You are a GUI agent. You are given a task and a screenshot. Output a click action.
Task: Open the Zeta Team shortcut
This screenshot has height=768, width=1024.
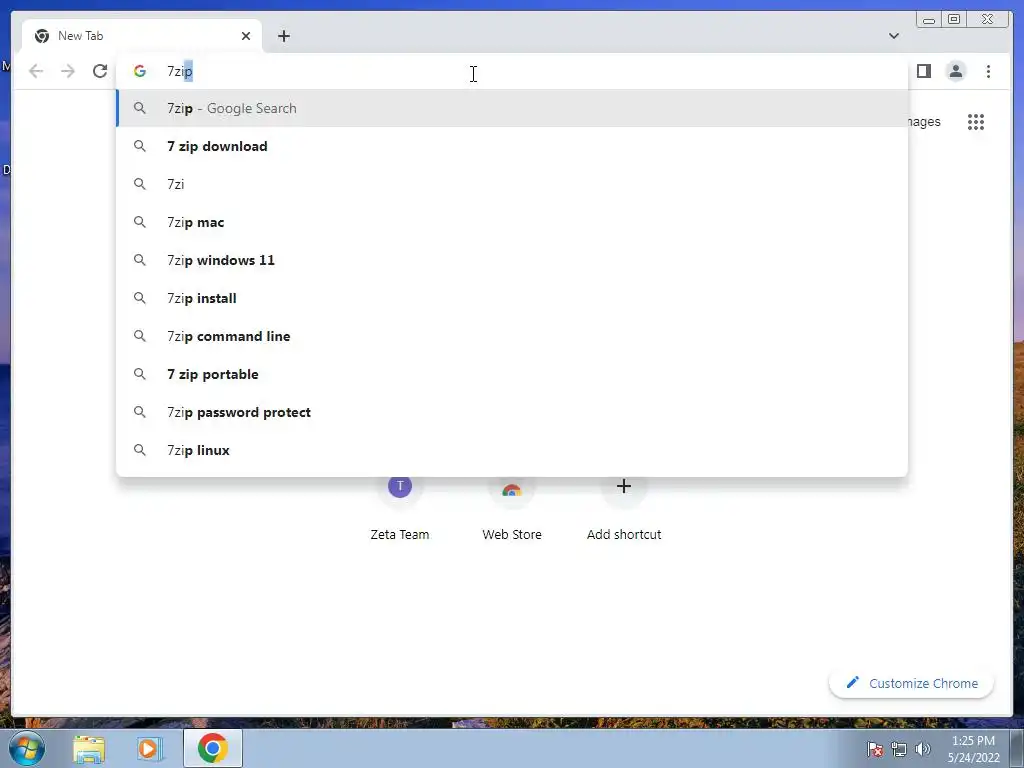tap(400, 509)
